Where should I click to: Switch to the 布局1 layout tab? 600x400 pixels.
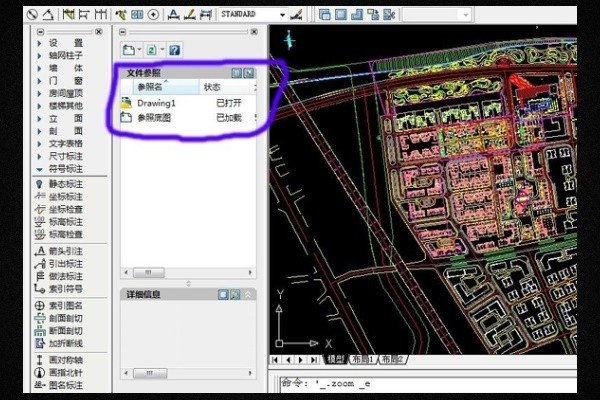tap(362, 359)
